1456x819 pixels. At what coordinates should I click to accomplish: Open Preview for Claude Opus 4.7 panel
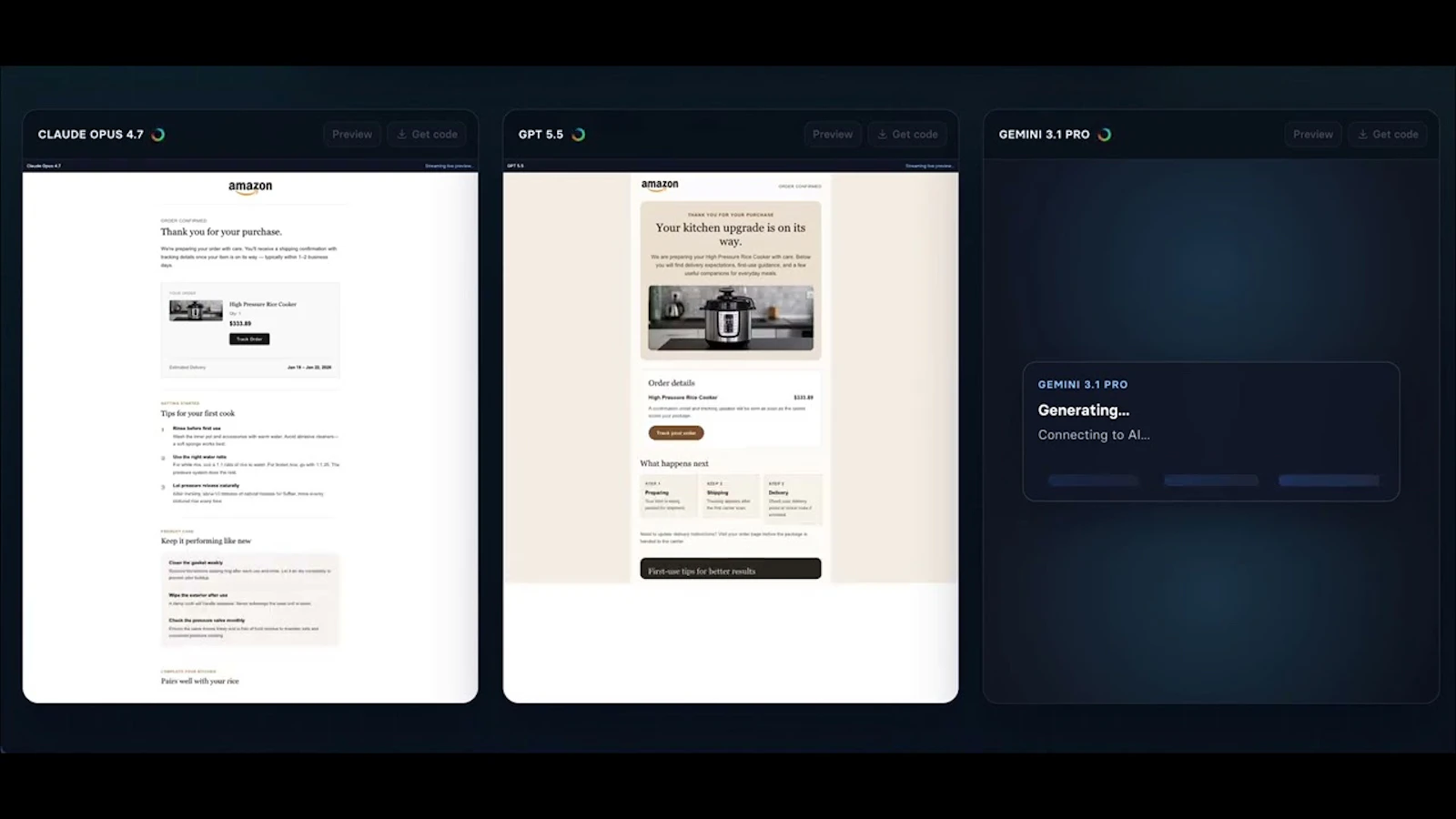[352, 135]
